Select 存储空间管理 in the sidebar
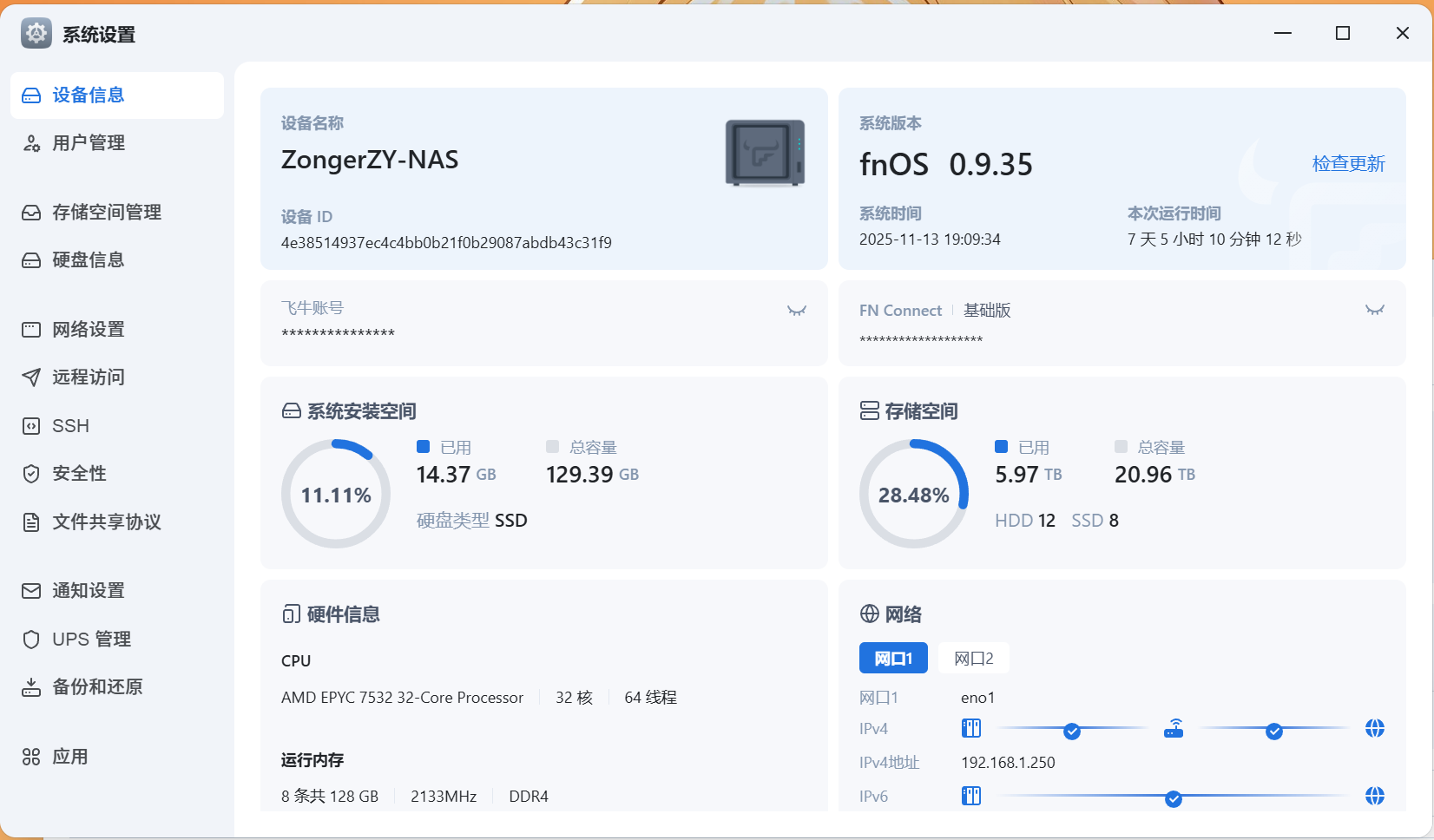This screenshot has height=840, width=1434. (x=31, y=212)
